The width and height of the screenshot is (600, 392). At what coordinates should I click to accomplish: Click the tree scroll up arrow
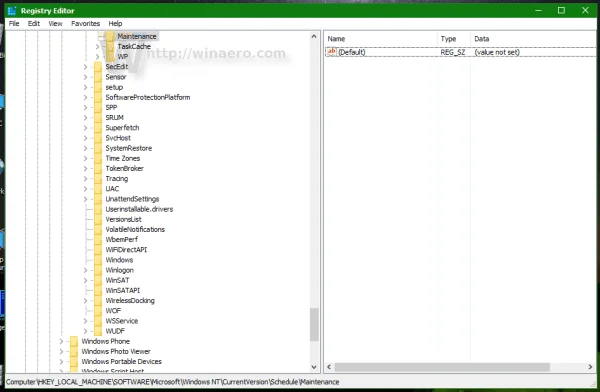(314, 36)
